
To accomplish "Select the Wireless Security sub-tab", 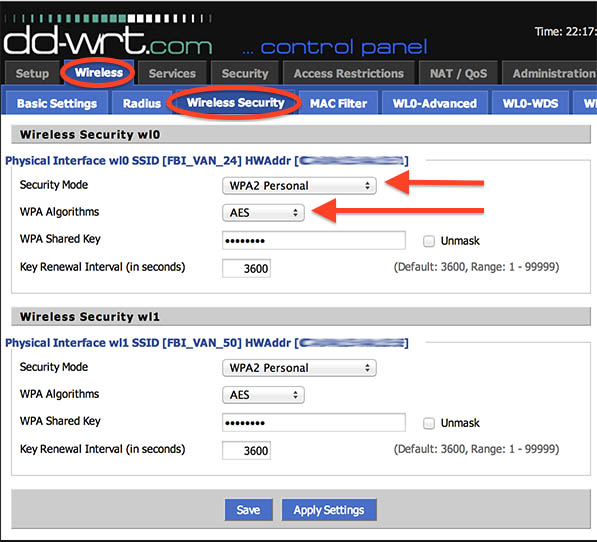I will pyautogui.click(x=235, y=102).
